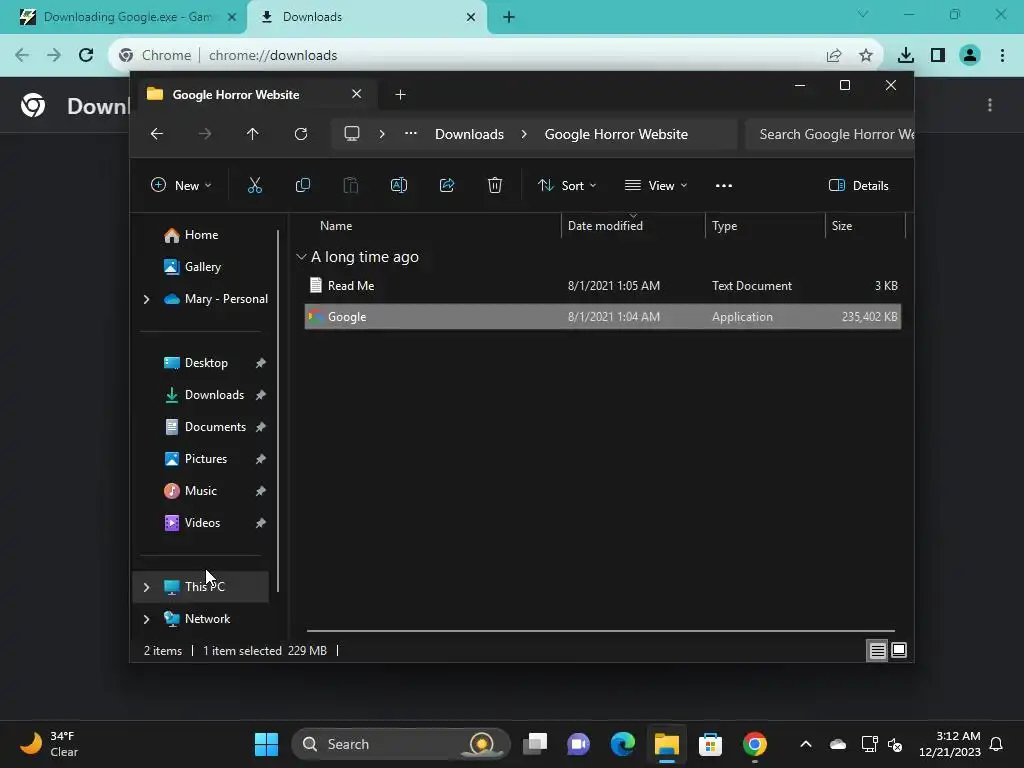The height and width of the screenshot is (768, 1024).
Task: Sort by Date modified column header
Action: coord(605,226)
